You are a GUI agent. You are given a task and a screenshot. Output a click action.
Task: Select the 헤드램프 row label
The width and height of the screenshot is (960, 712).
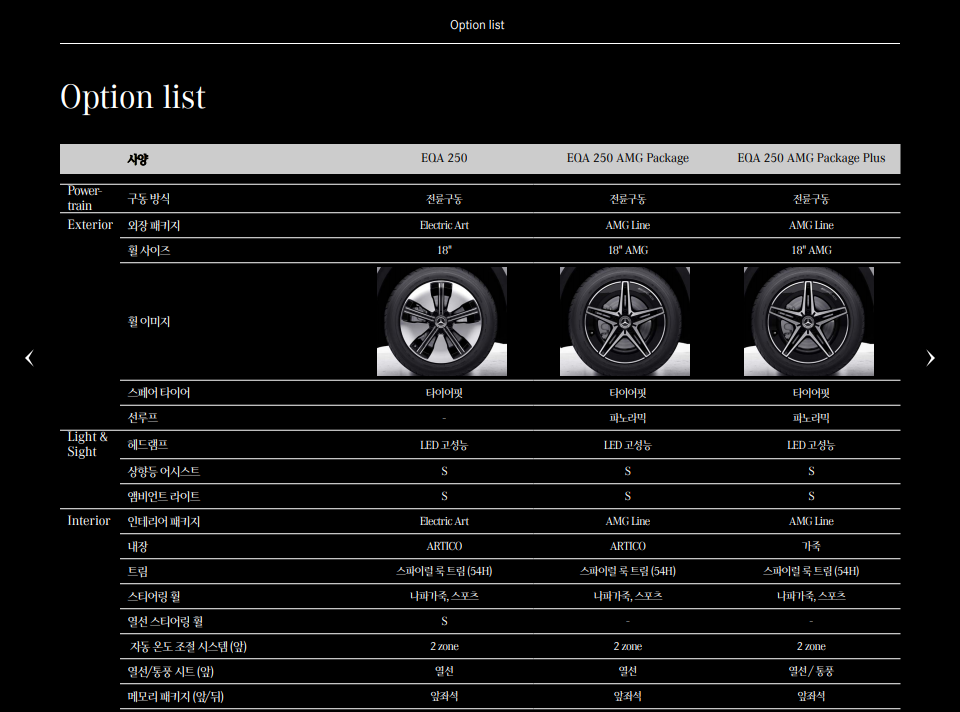click(x=148, y=444)
